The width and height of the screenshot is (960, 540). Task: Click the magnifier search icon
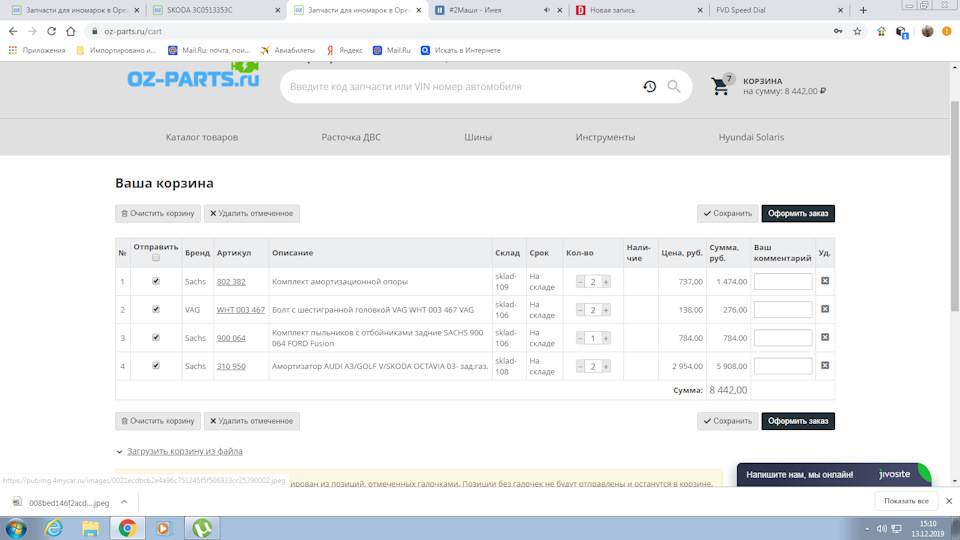coord(673,87)
